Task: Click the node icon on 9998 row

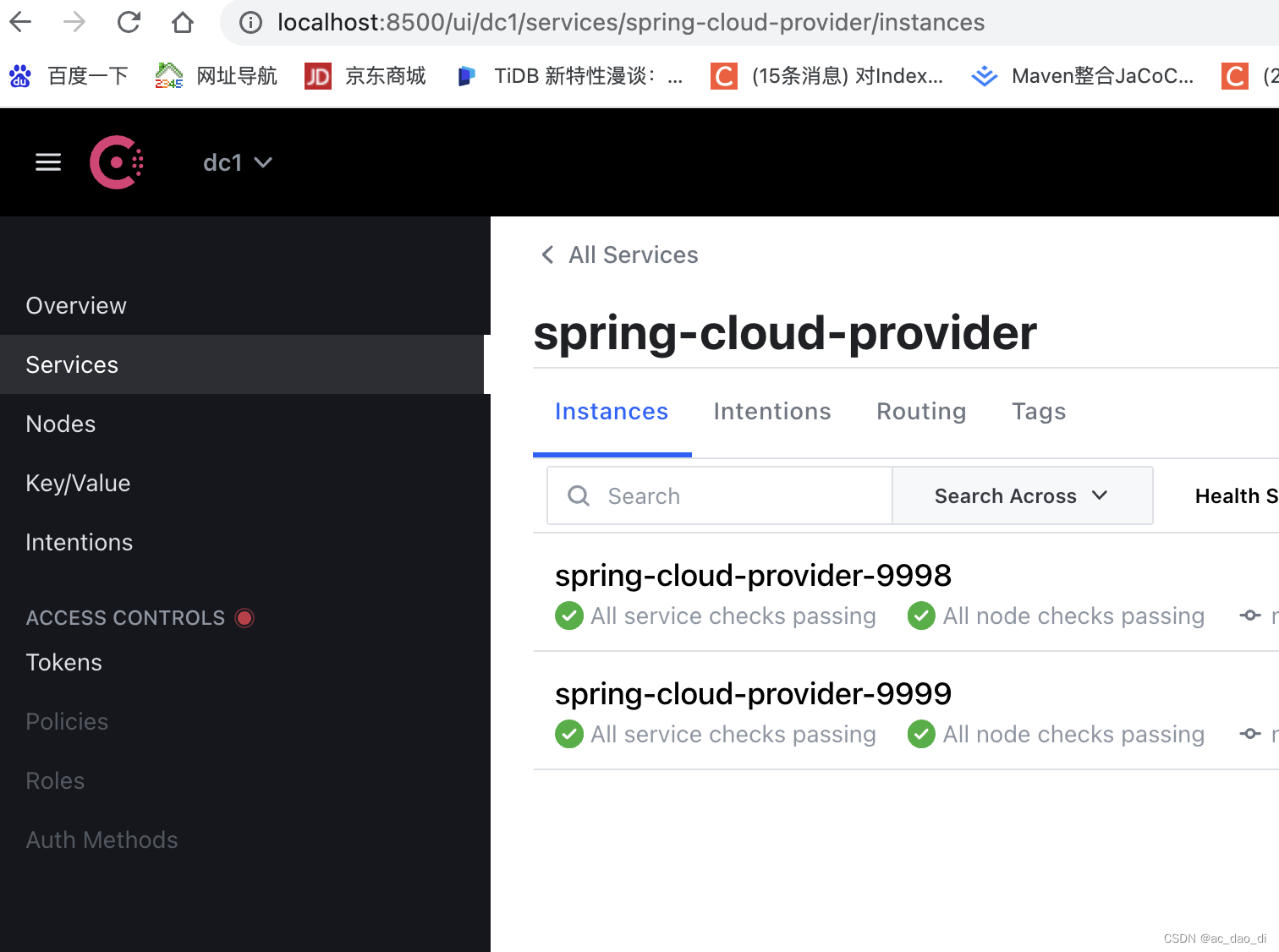Action: [x=1250, y=616]
